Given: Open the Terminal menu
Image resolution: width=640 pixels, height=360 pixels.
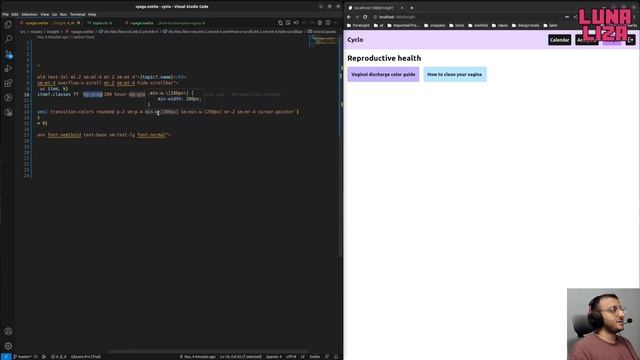Looking at the screenshot, I should point(78,14).
